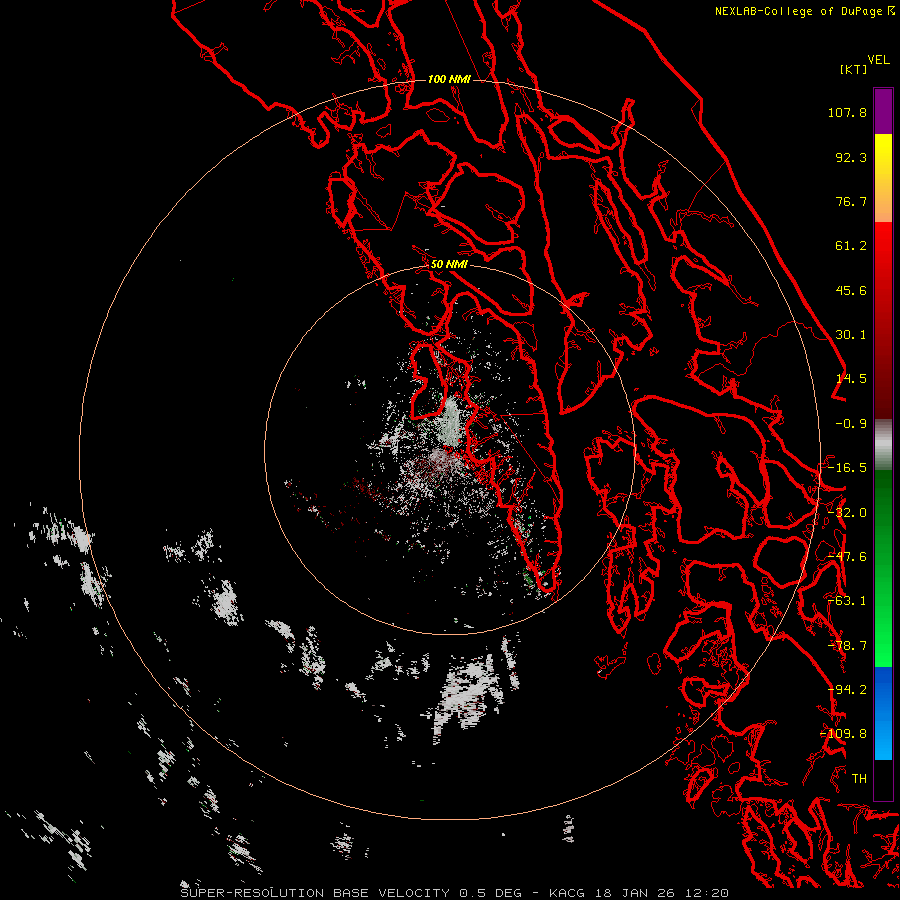Select the 61.2 velocity scale value
Screen dimensions: 900x900
click(851, 246)
